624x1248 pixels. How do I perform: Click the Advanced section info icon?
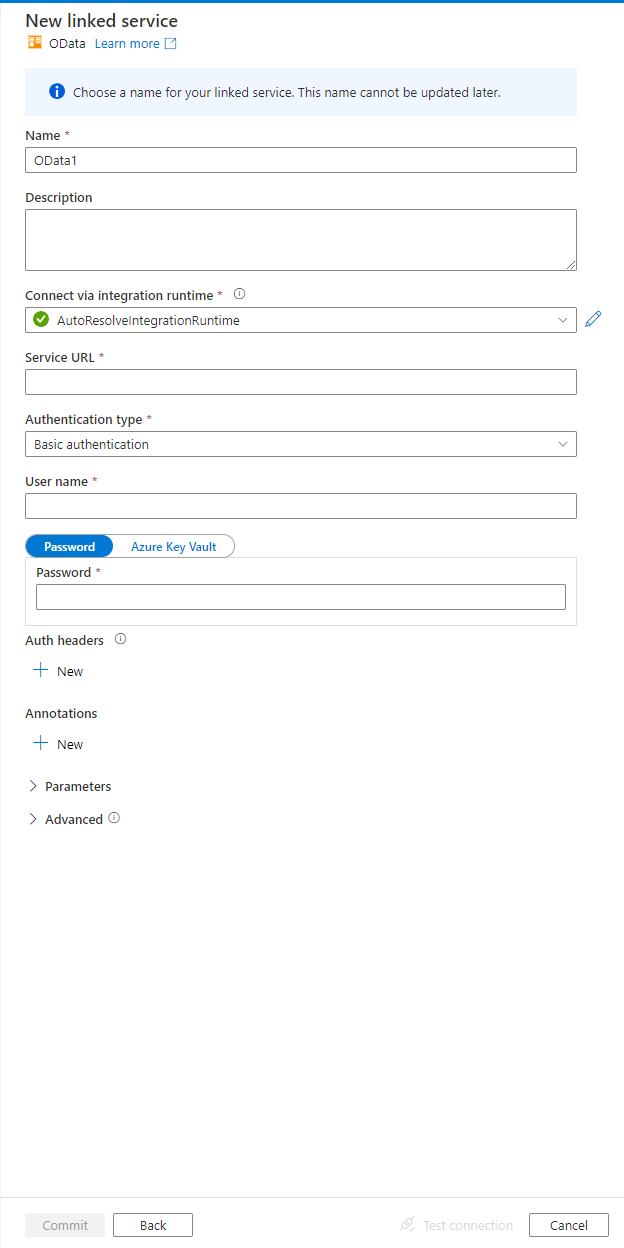113,818
